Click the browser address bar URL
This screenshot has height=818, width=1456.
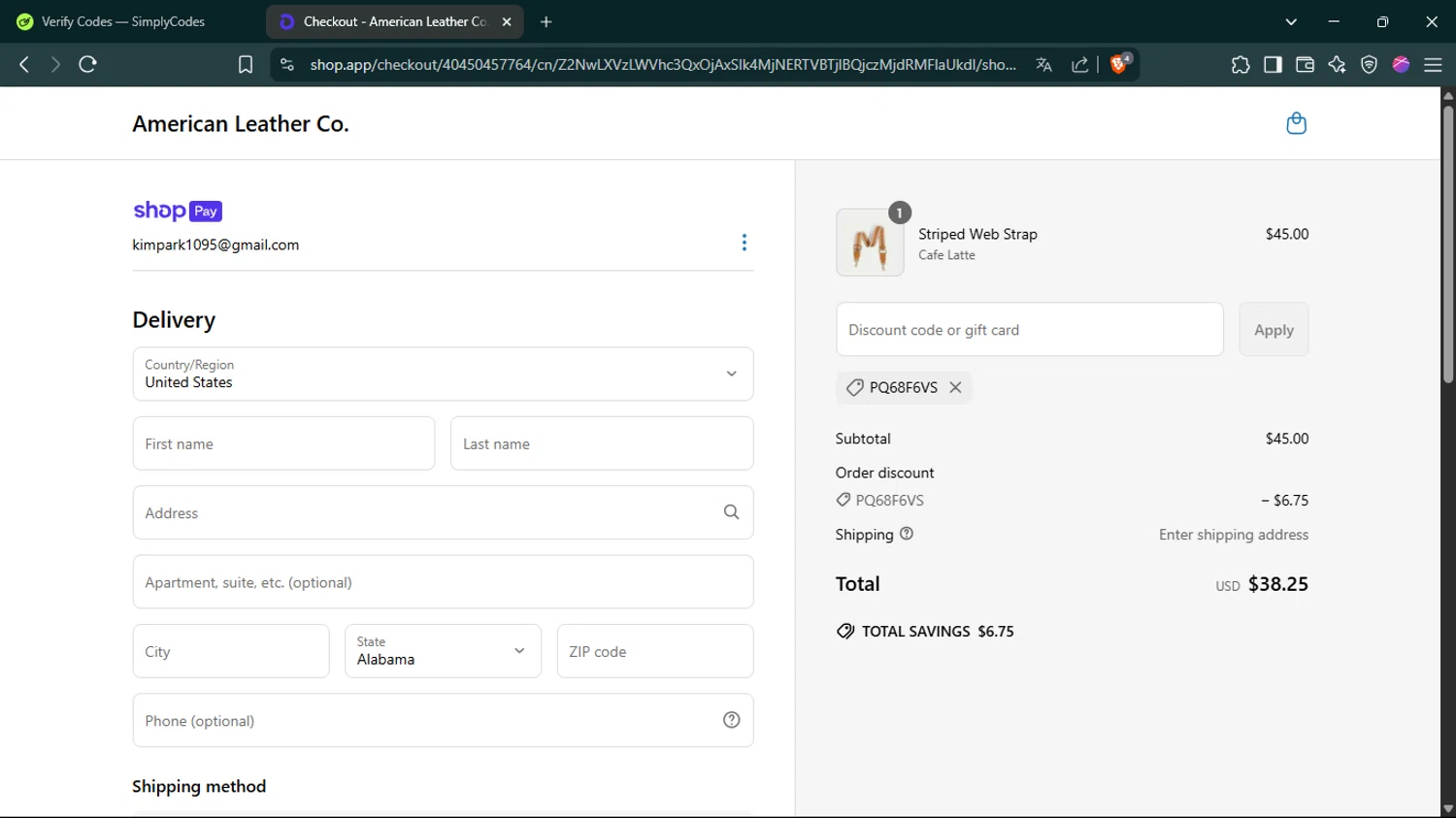tap(663, 64)
